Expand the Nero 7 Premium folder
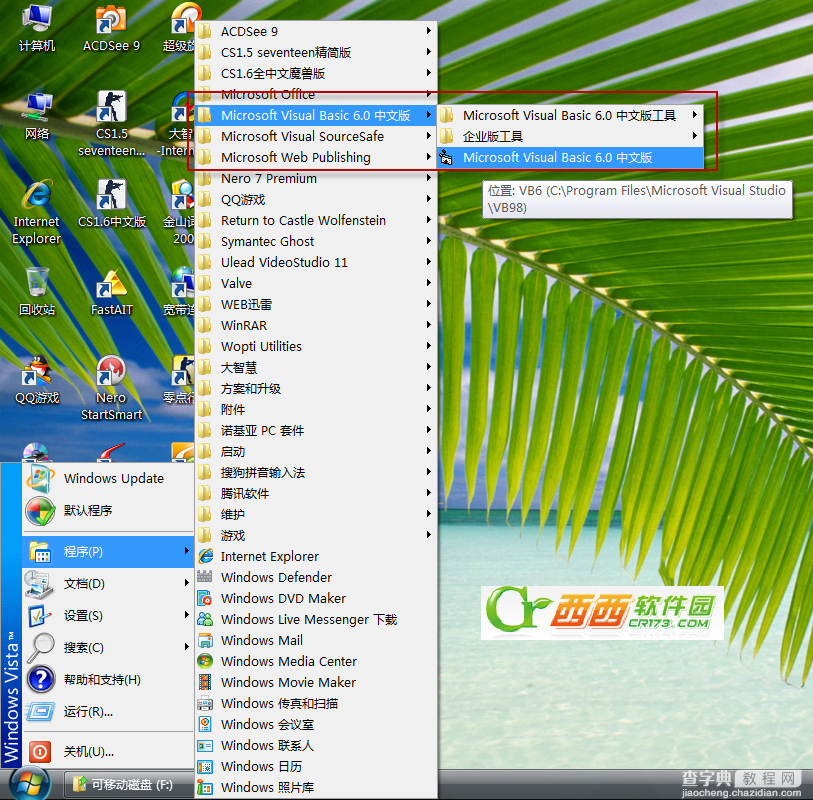The width and height of the screenshot is (813, 800). (316, 178)
